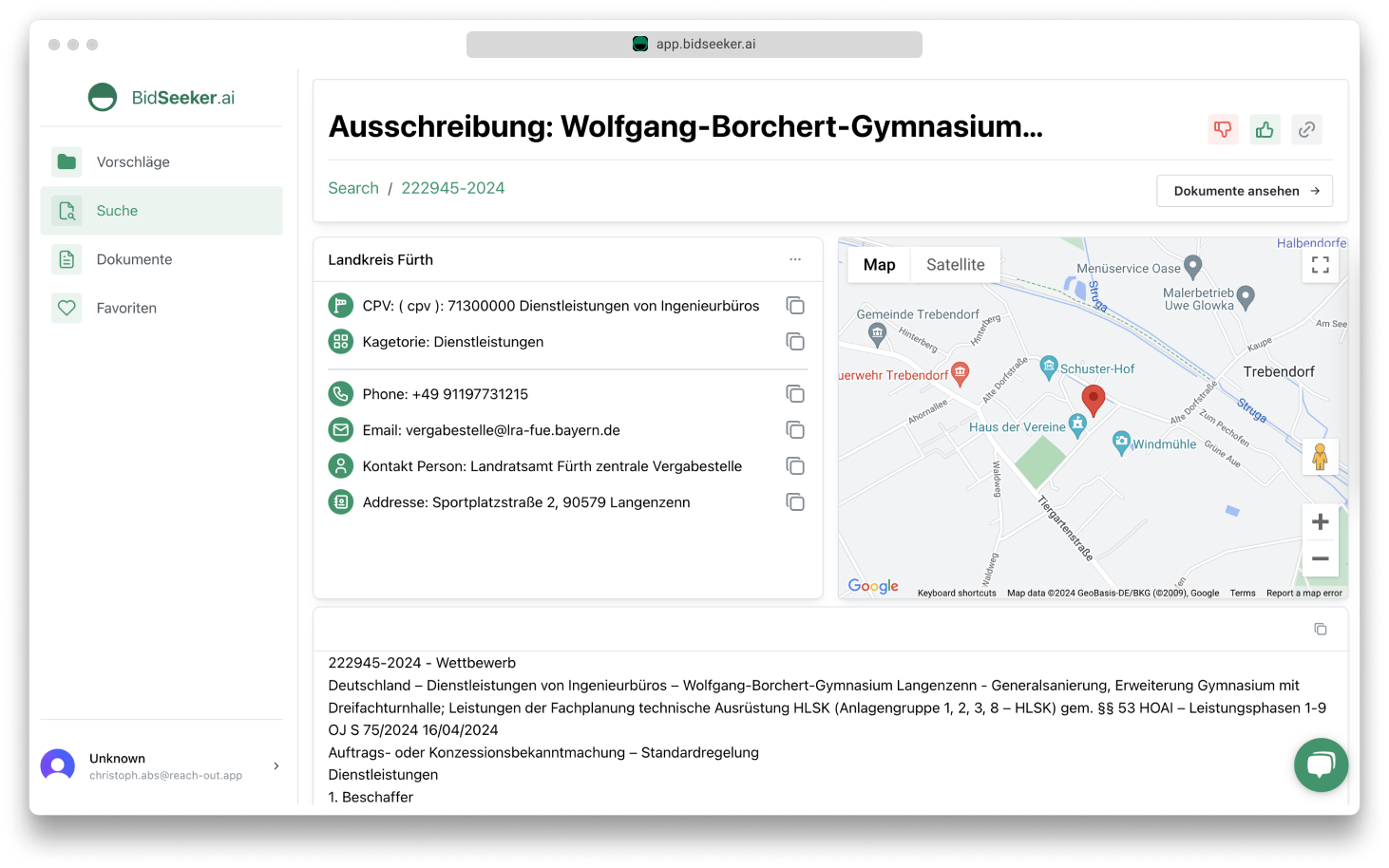Image resolution: width=1389 pixels, height=868 pixels.
Task: Click the thumbs down dislike icon
Action: coord(1223,129)
